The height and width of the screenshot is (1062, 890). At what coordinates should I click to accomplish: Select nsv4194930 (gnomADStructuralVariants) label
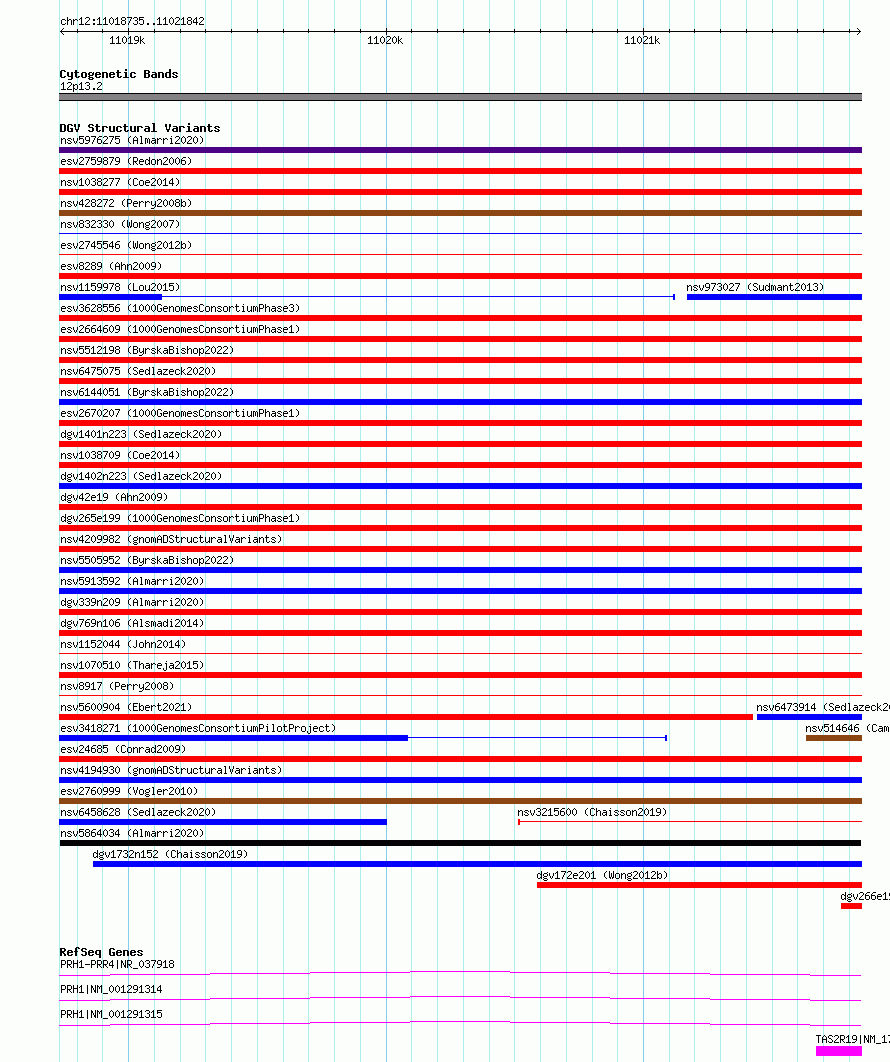pyautogui.click(x=171, y=770)
